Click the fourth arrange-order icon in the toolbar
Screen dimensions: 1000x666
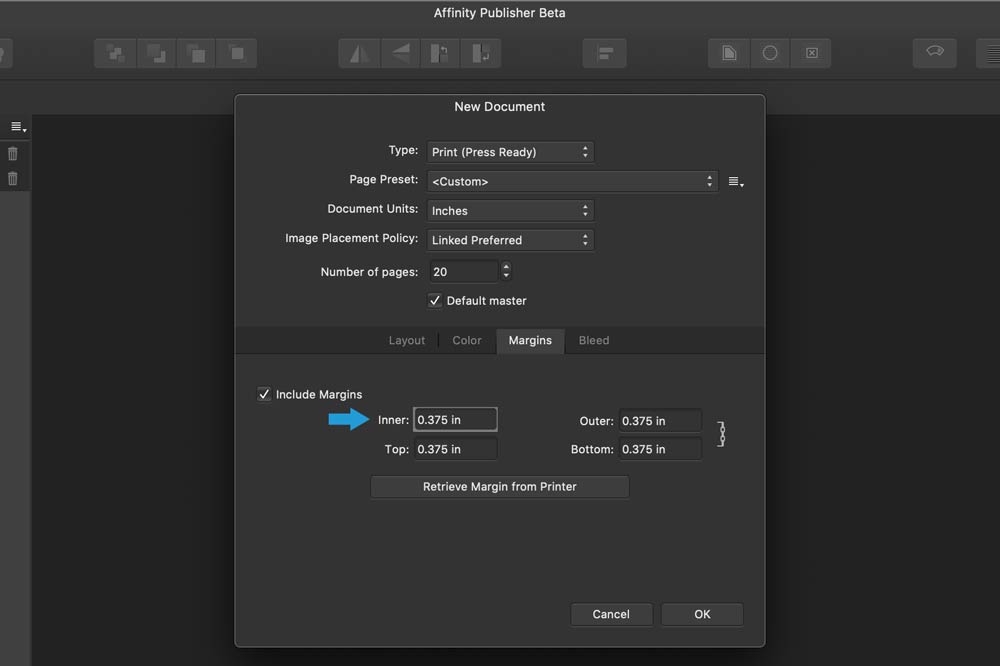coord(237,54)
